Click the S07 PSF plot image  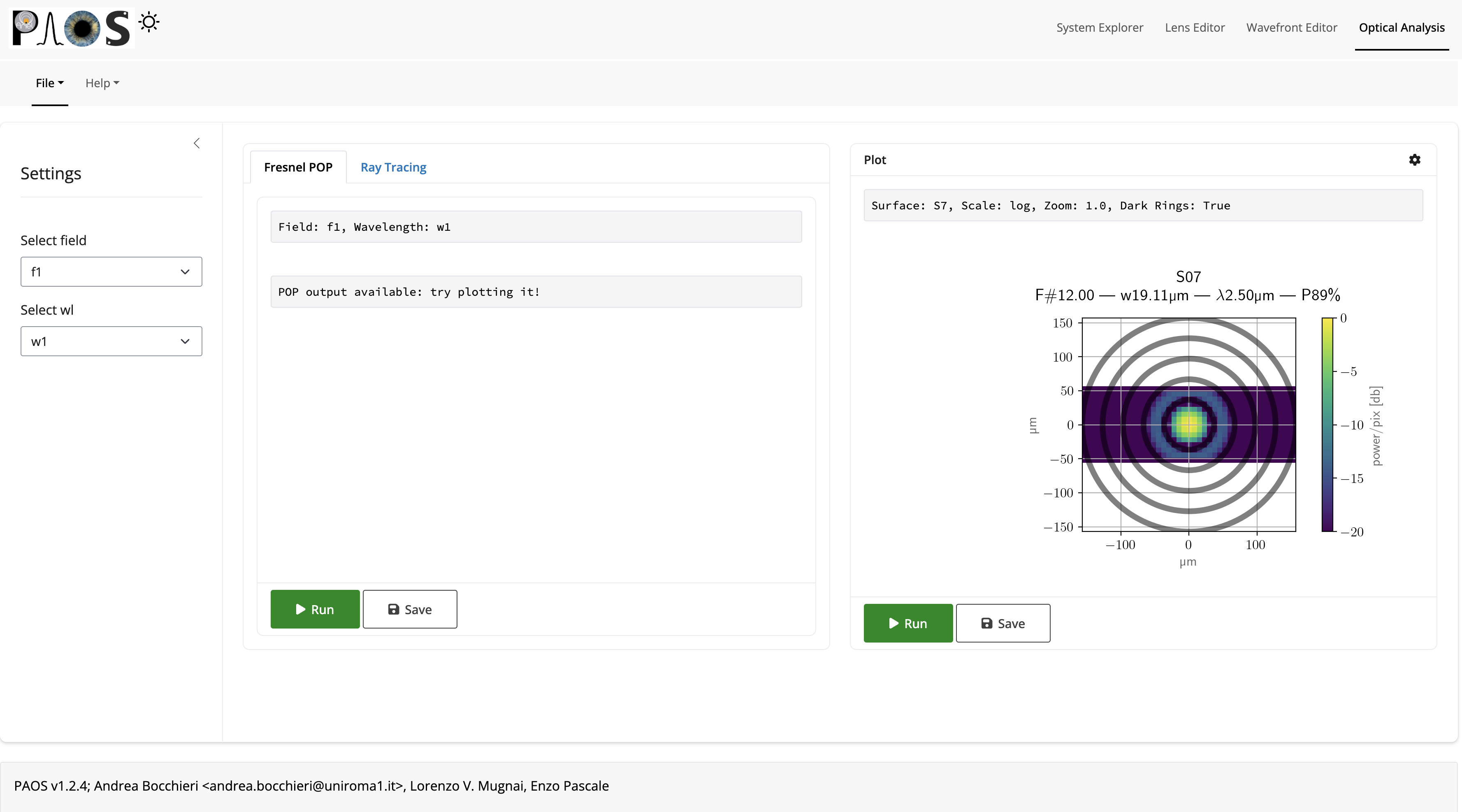coord(1188,425)
